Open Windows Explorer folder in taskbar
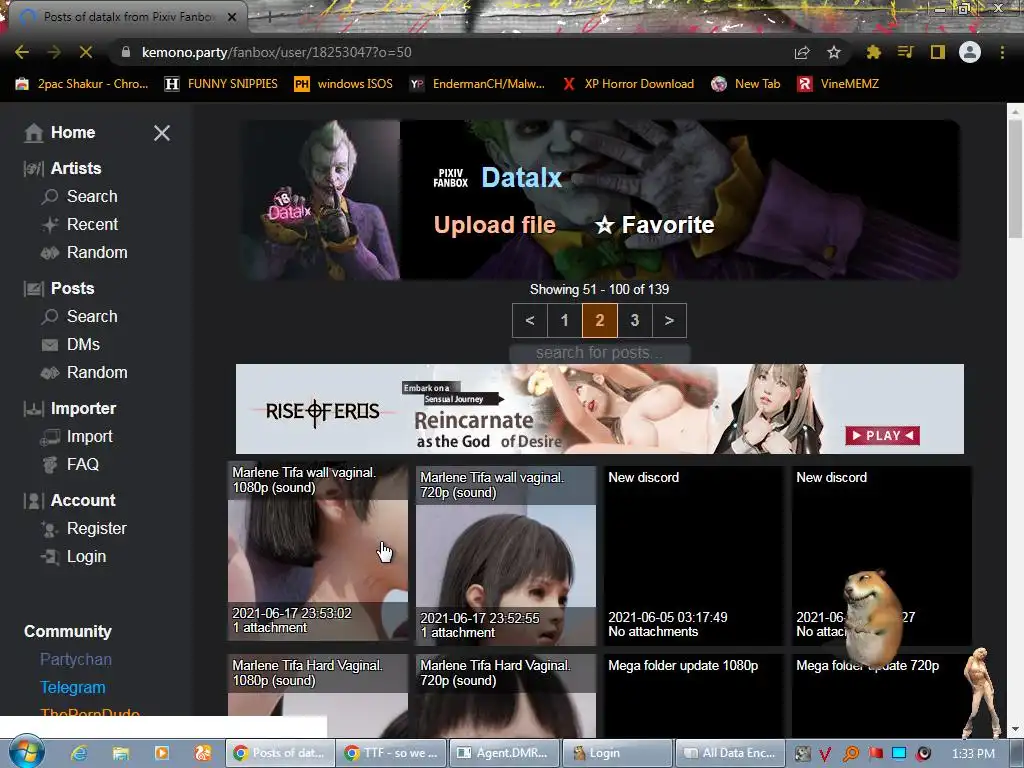The image size is (1024, 768). (x=121, y=753)
